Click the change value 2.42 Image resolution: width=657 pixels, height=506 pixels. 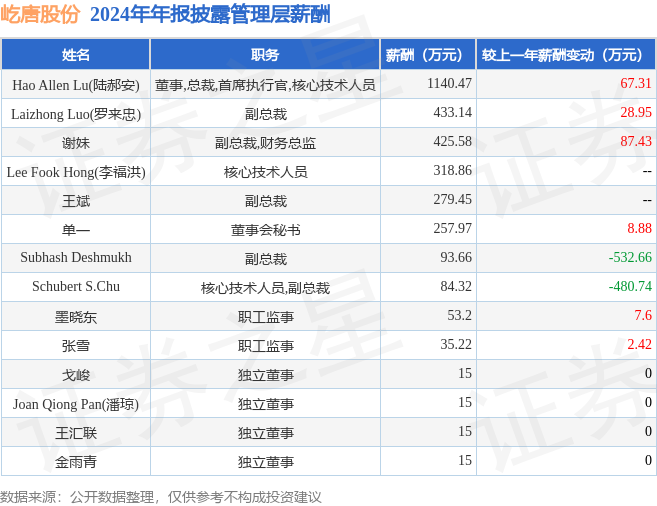pos(639,344)
